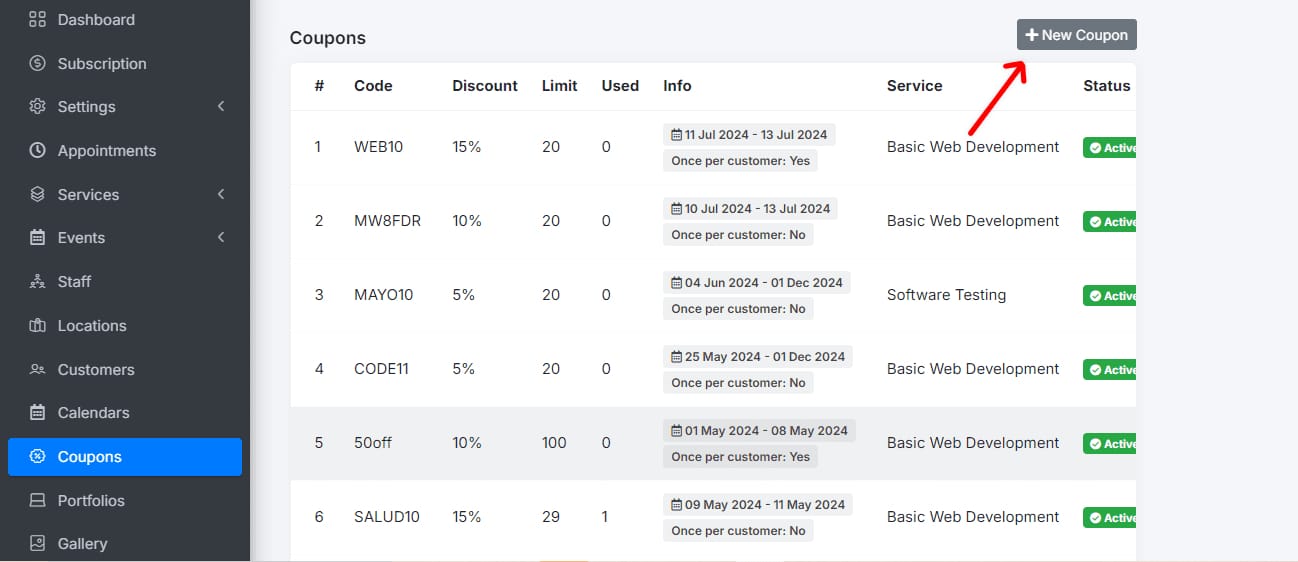Sort by the Discount column header

[x=485, y=86]
